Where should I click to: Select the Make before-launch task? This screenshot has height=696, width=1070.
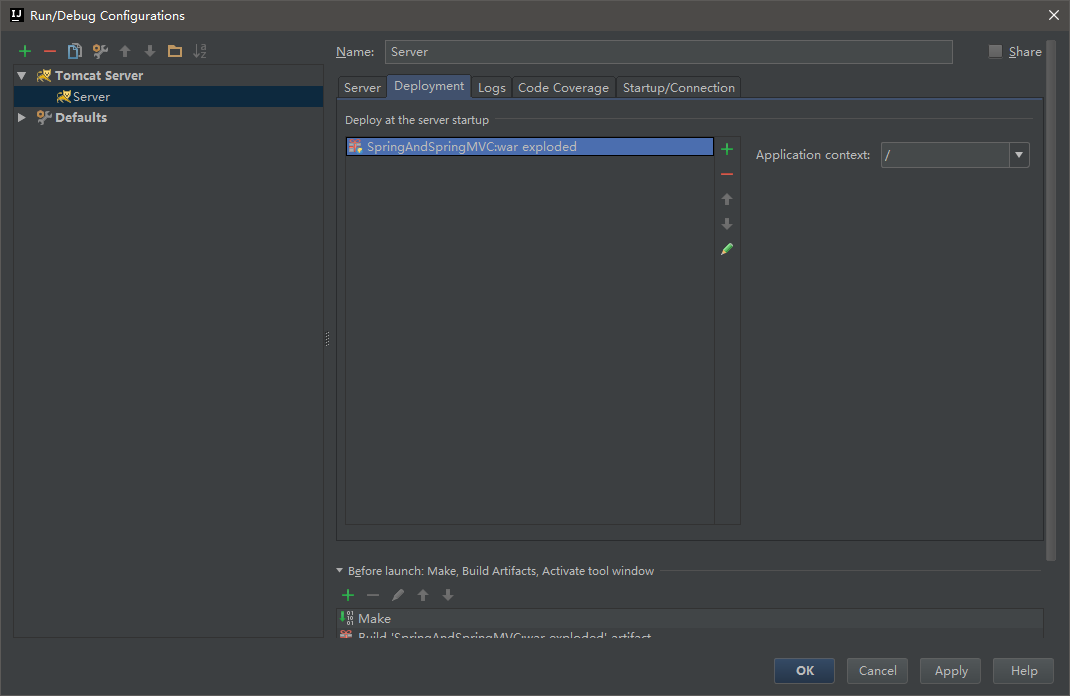(x=690, y=618)
